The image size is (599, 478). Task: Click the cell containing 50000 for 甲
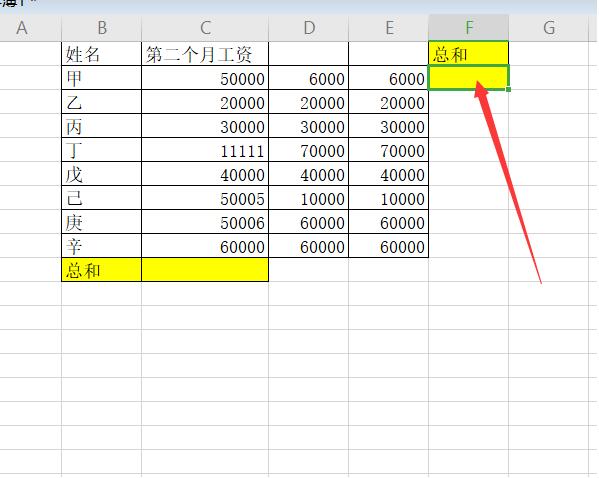click(x=205, y=78)
